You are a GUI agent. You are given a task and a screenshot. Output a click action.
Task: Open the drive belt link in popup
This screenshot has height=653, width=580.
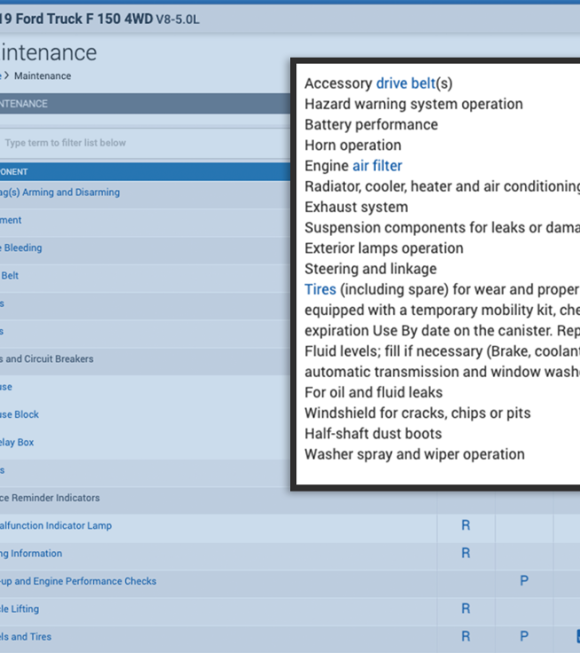tap(406, 83)
